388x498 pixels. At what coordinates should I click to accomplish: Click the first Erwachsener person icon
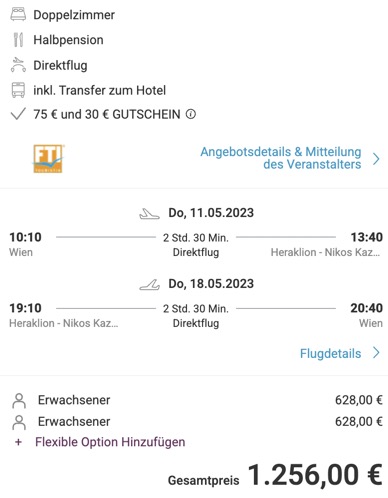[19, 401]
